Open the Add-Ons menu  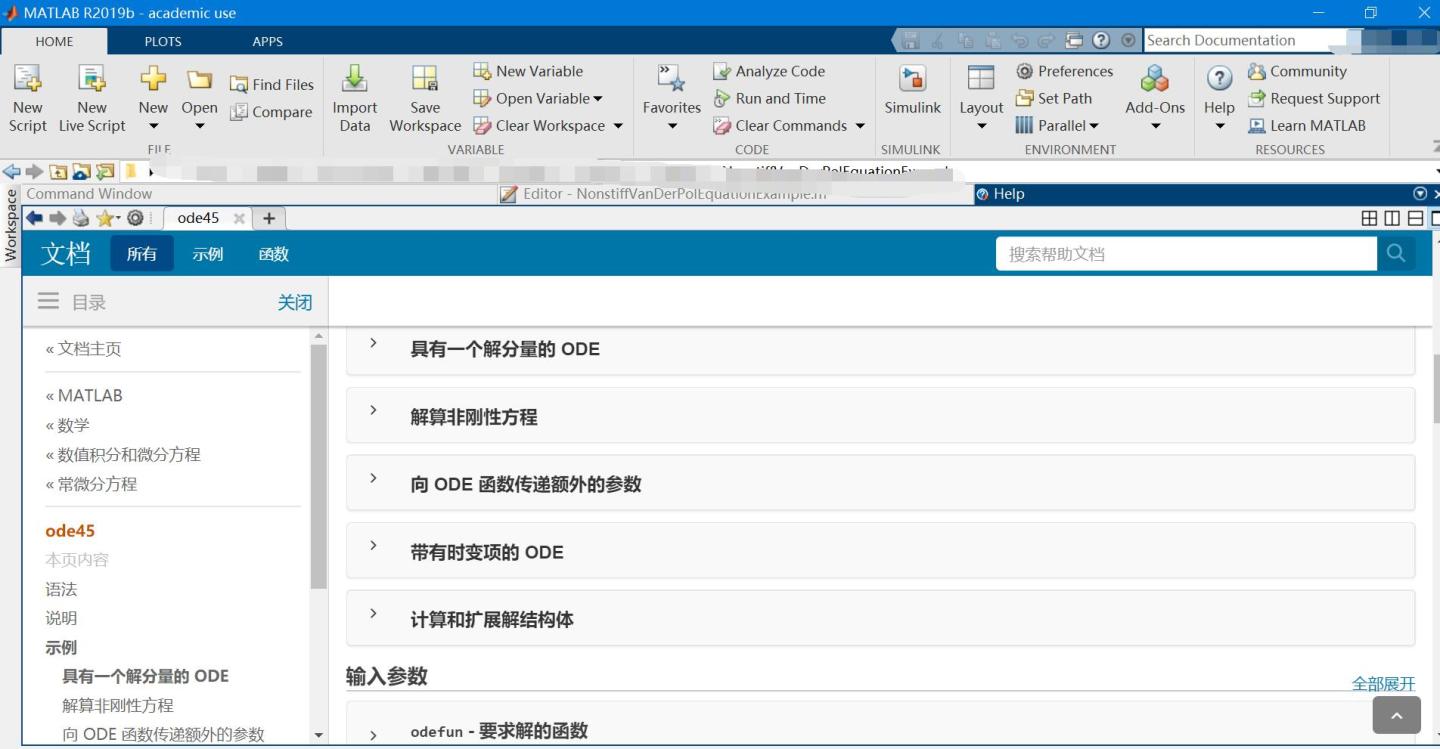coord(1155,99)
